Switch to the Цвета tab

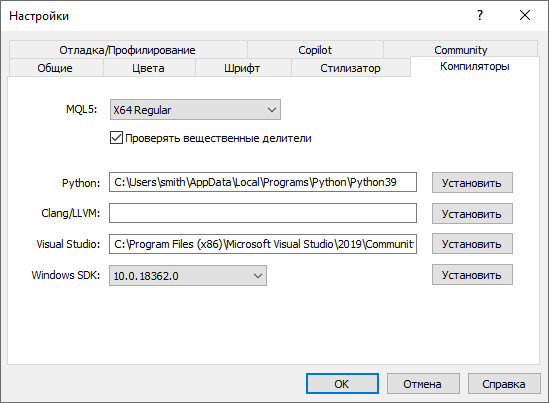148,68
